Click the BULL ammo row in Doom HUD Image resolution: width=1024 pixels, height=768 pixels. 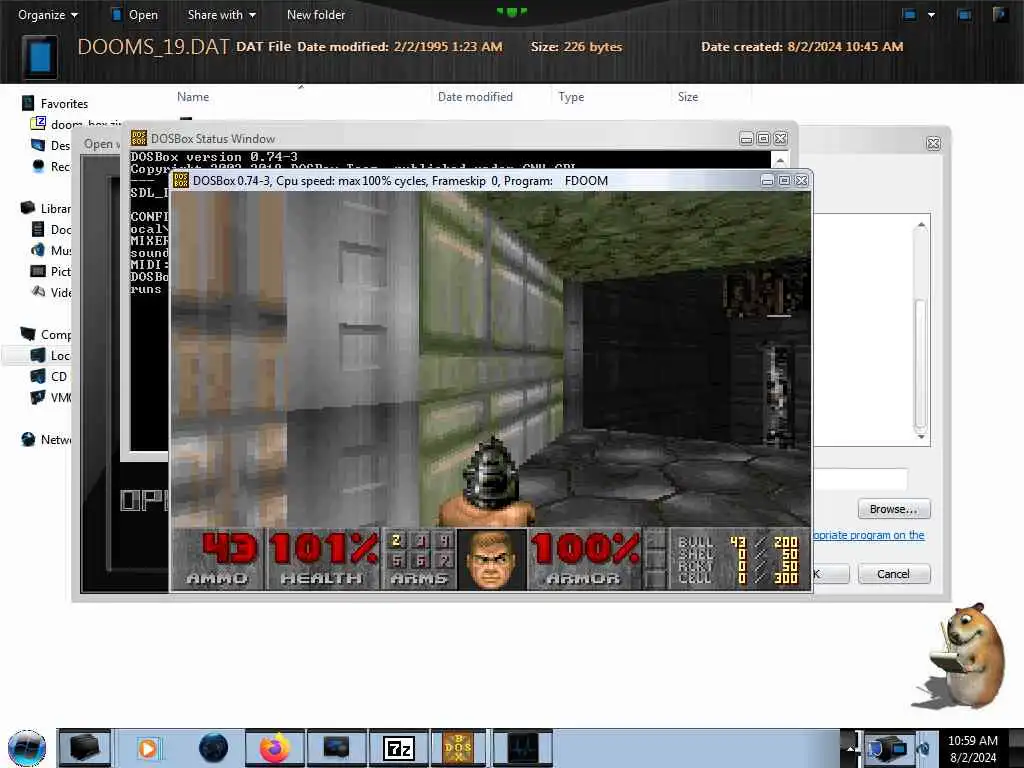point(738,542)
